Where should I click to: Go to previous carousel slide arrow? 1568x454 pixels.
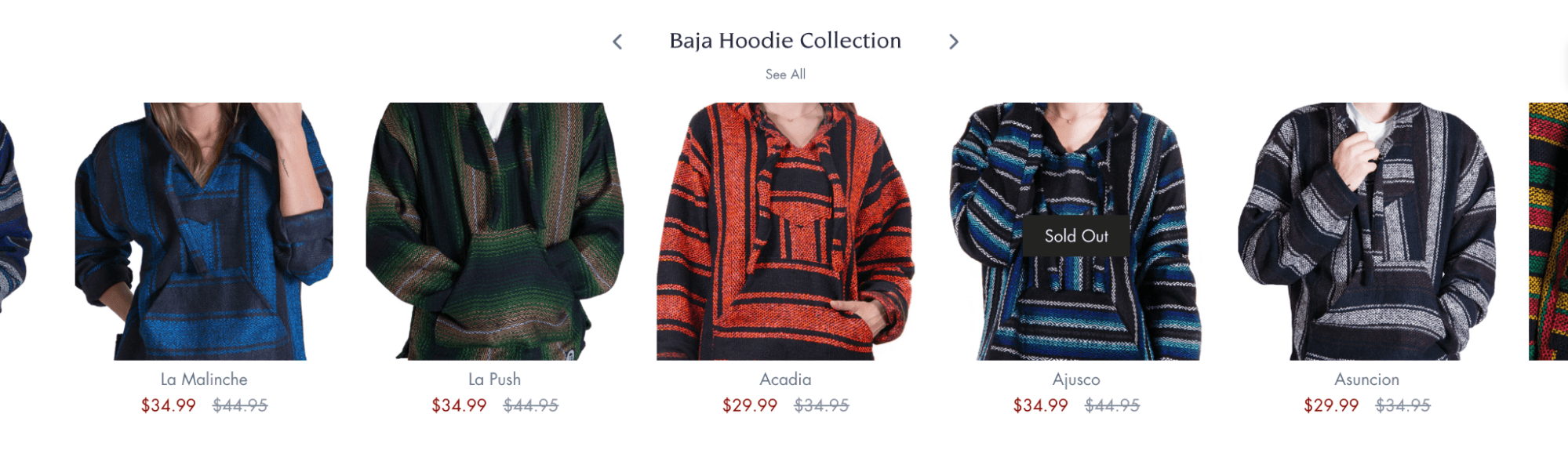click(617, 42)
